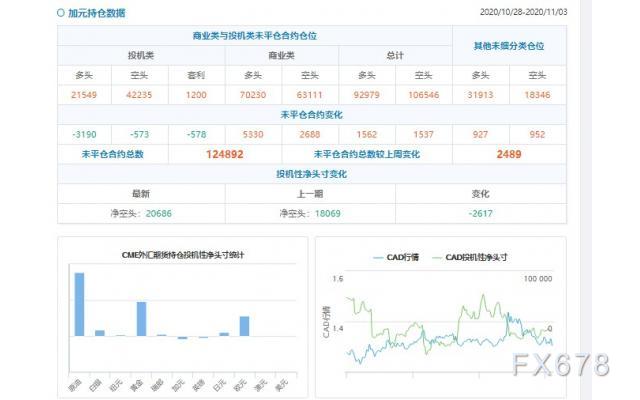Click the 未平仓合约总数 label
This screenshot has width=640, height=400.
(x=113, y=154)
